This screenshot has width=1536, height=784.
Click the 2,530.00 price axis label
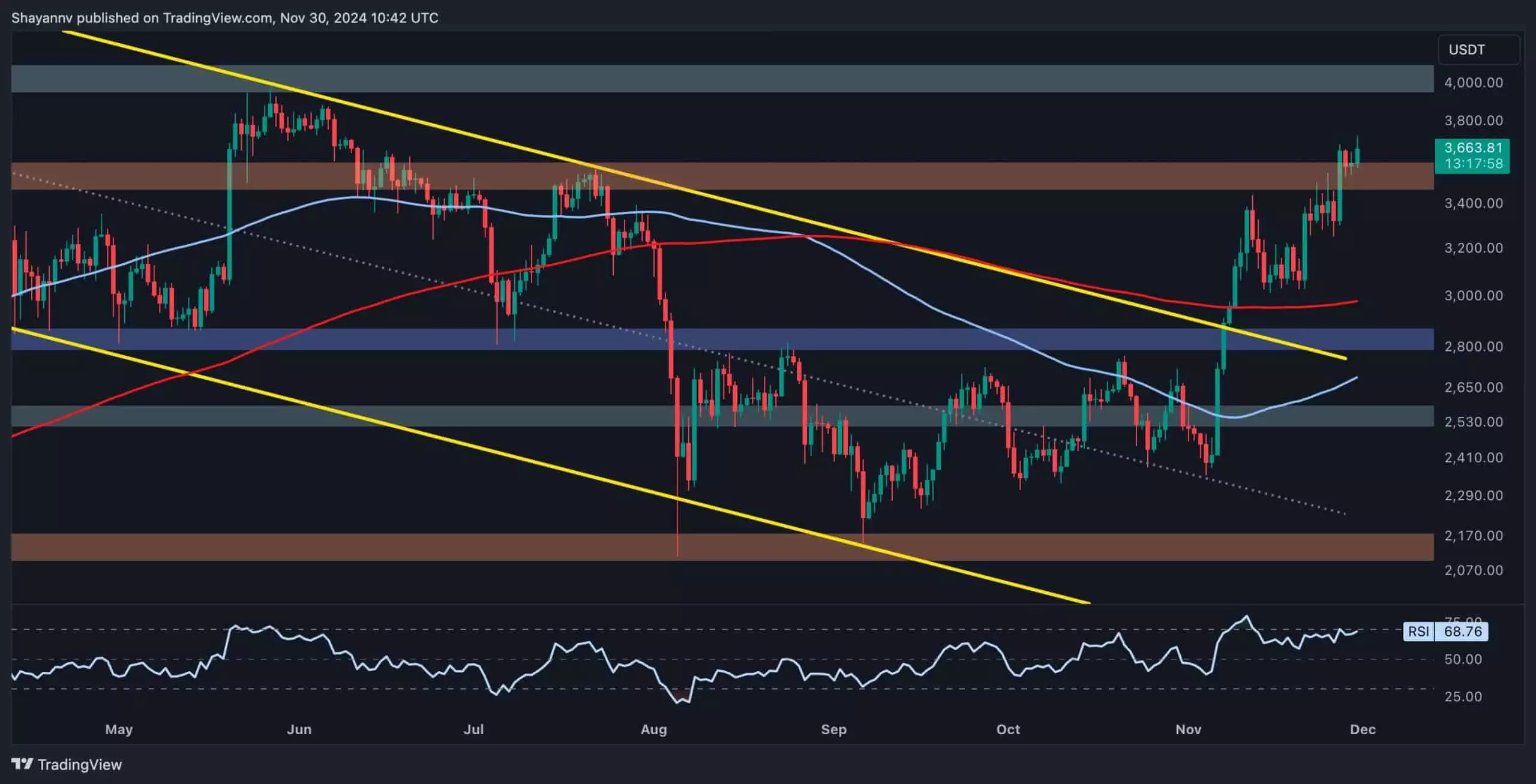click(1474, 422)
